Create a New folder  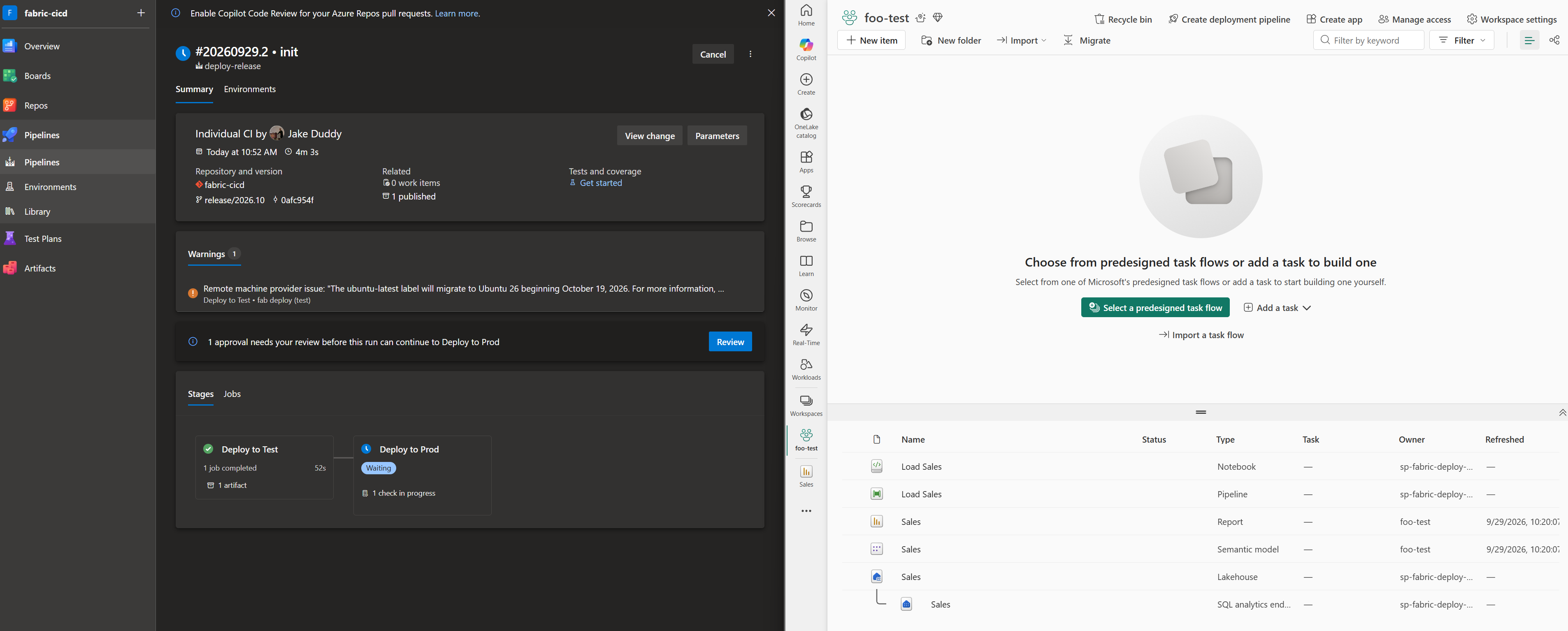coord(951,40)
